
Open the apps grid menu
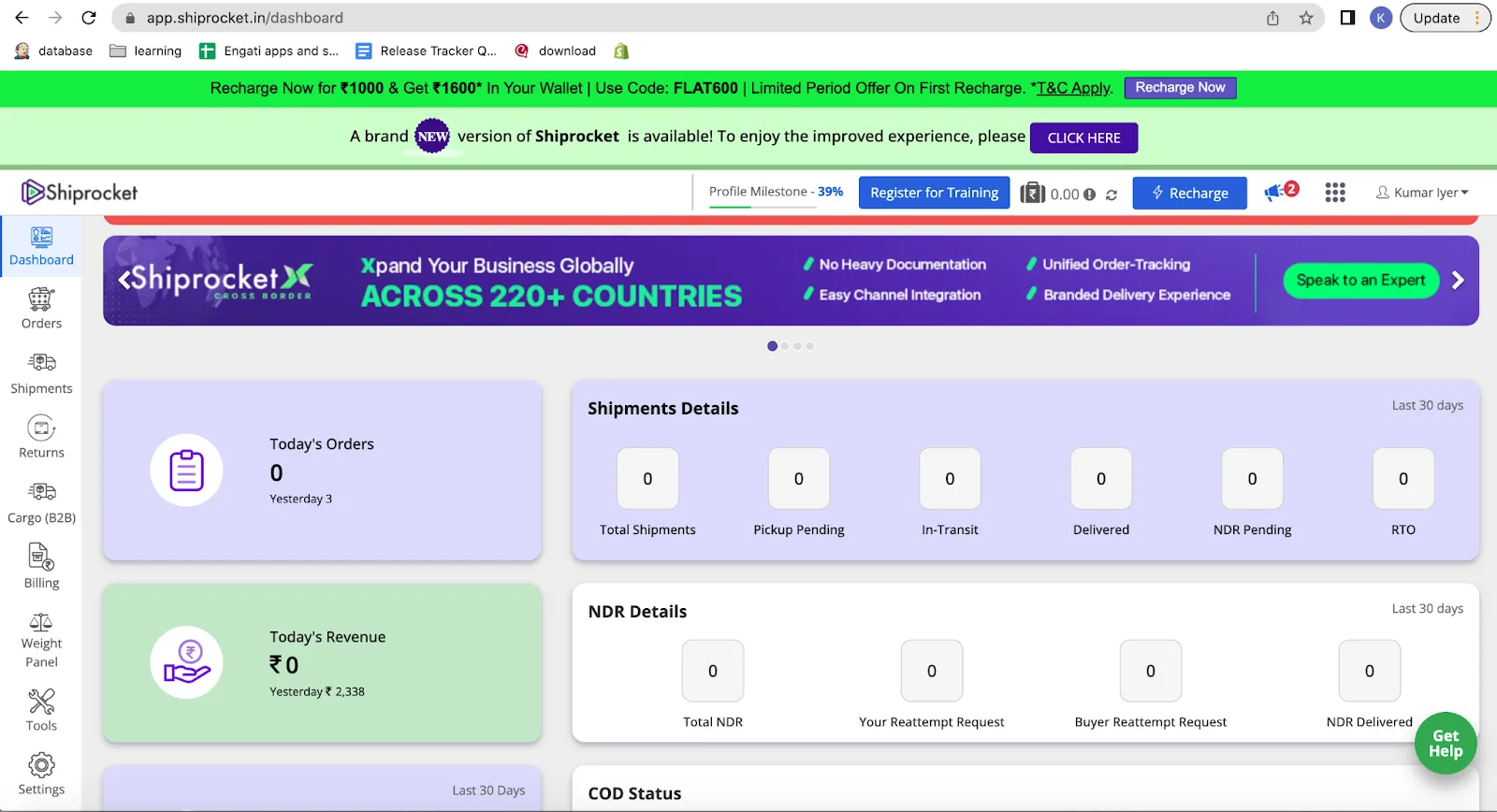pos(1335,193)
